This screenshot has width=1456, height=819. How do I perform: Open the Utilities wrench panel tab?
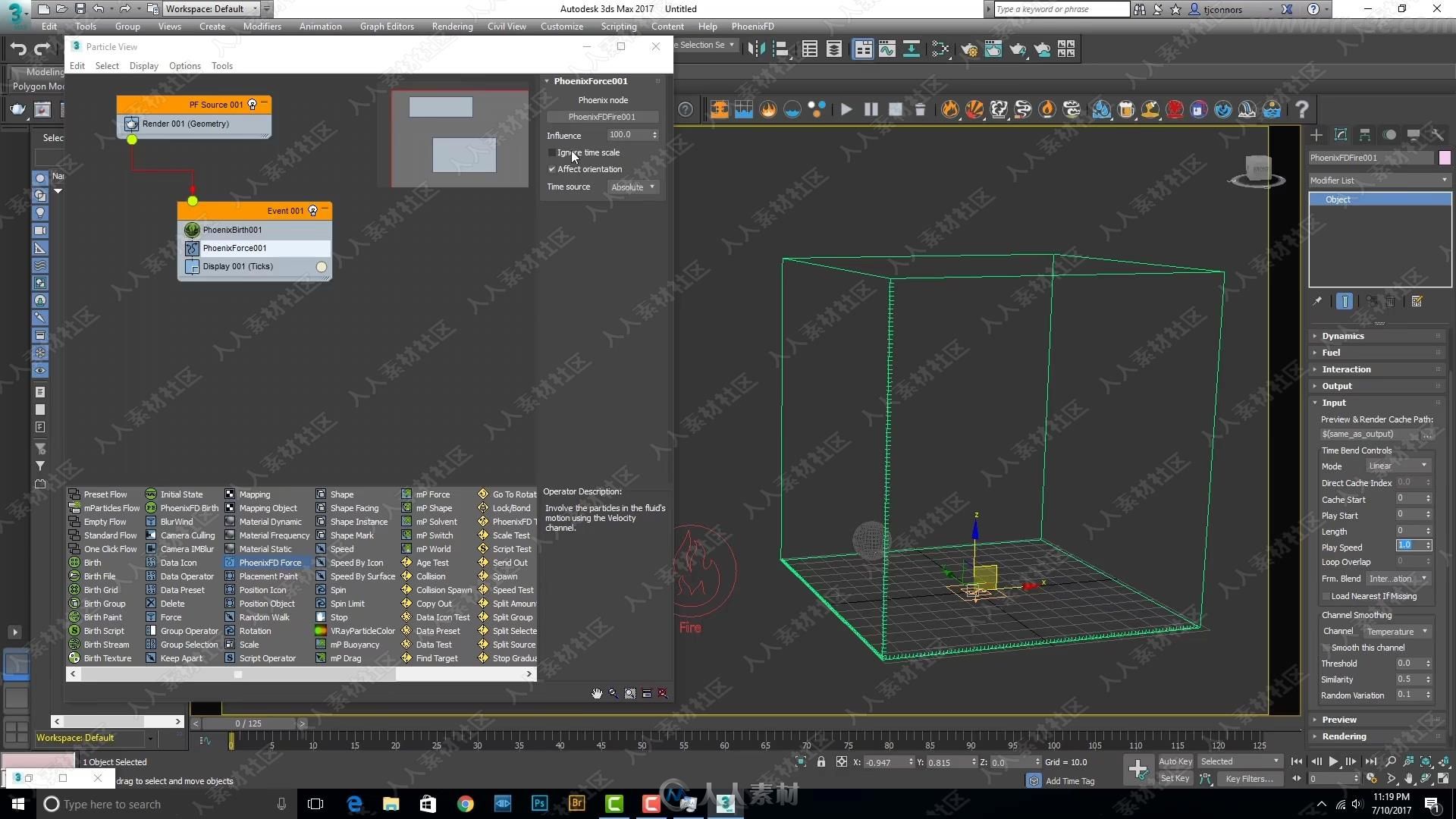click(1438, 134)
